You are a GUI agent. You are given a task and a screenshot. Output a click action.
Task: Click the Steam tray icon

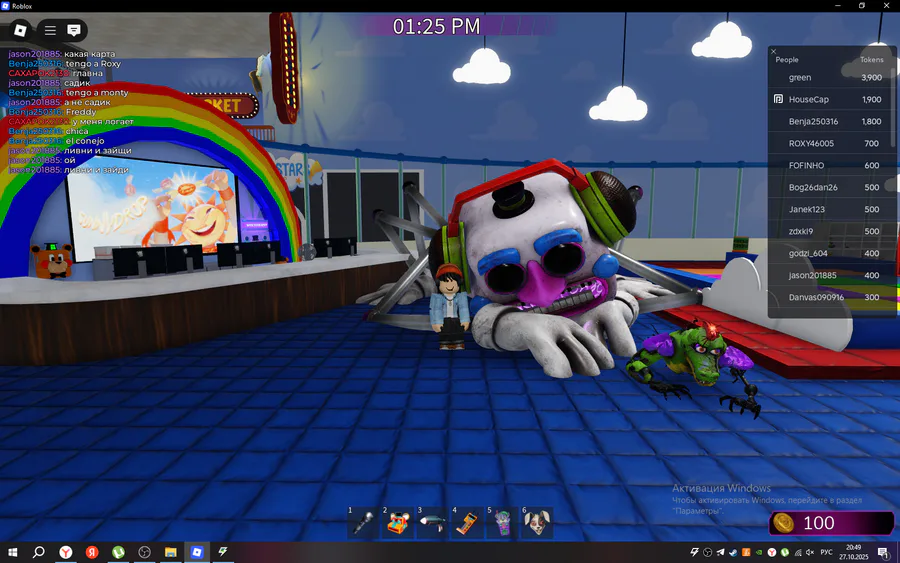pyautogui.click(x=733, y=552)
